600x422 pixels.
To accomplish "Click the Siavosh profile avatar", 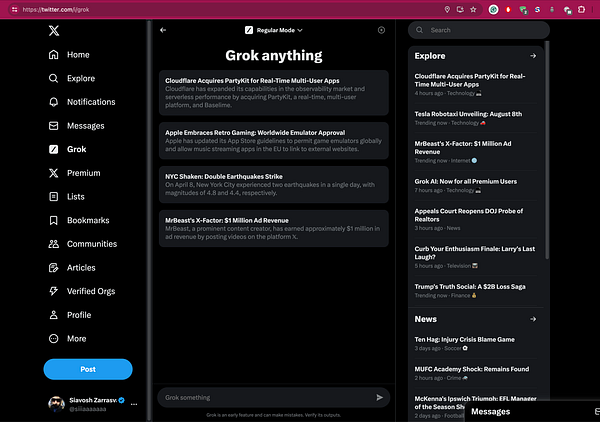I will click(x=56, y=404).
